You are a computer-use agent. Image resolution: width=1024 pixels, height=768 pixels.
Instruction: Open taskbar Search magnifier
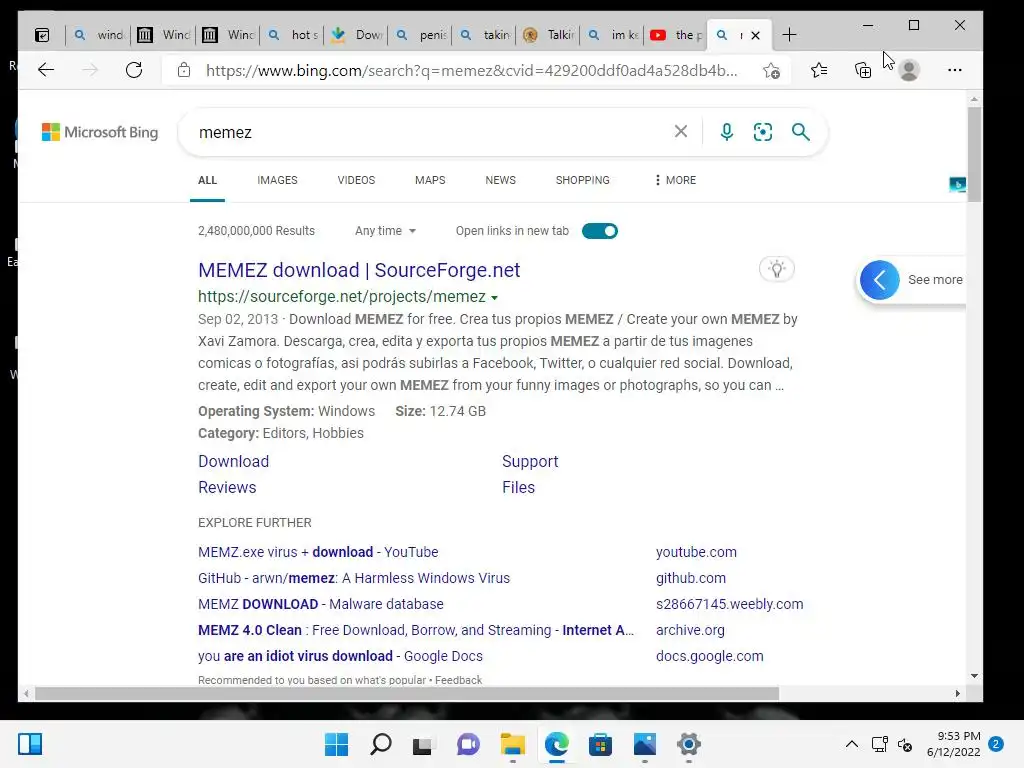(x=381, y=744)
